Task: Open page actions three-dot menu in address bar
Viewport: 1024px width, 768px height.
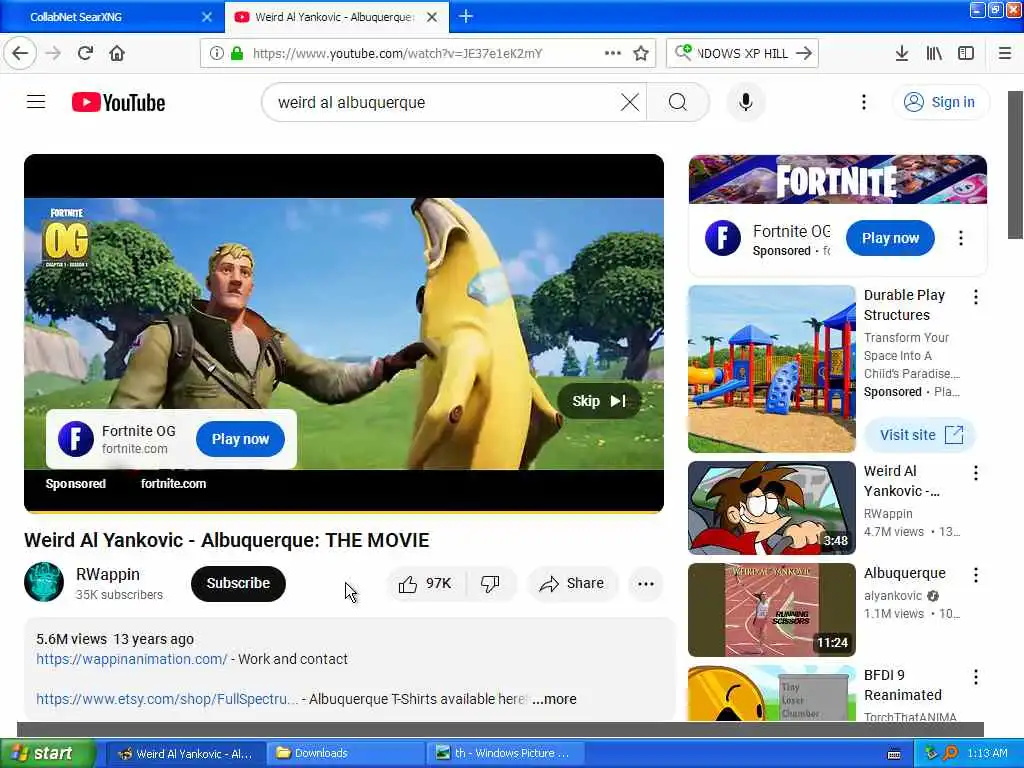Action: 613,53
